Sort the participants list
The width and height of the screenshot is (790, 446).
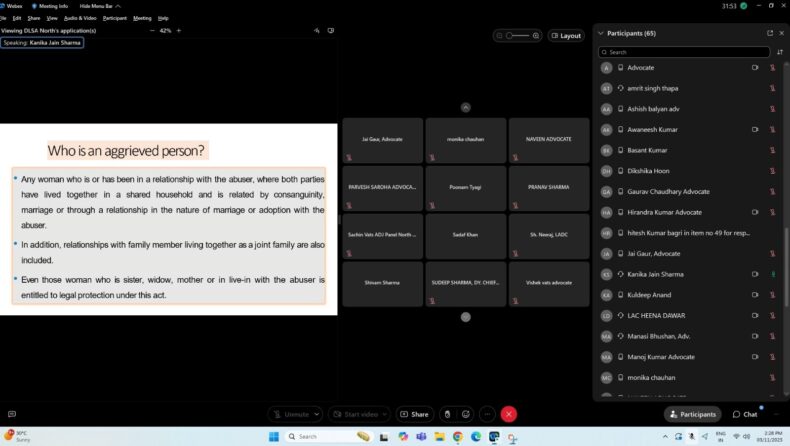tap(779, 52)
